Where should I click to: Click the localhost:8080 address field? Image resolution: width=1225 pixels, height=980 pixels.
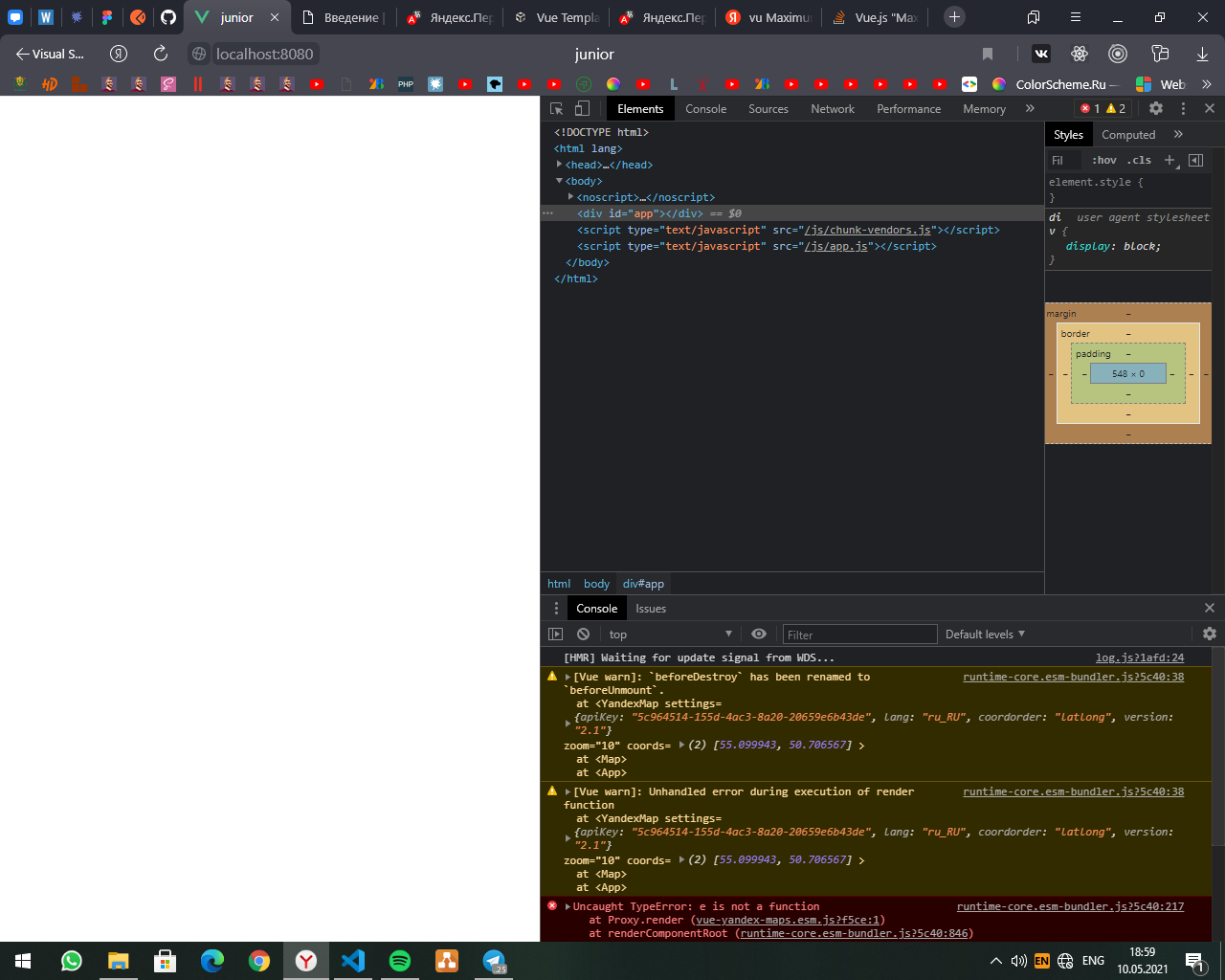pos(264,55)
